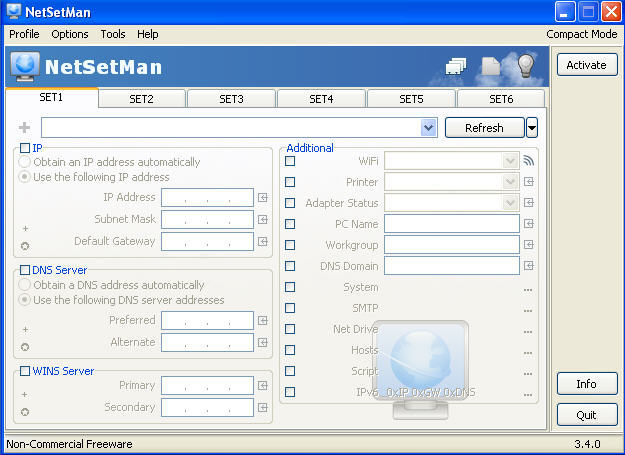Open the Refresh button dropdown arrow
The image size is (625, 455).
coord(532,128)
